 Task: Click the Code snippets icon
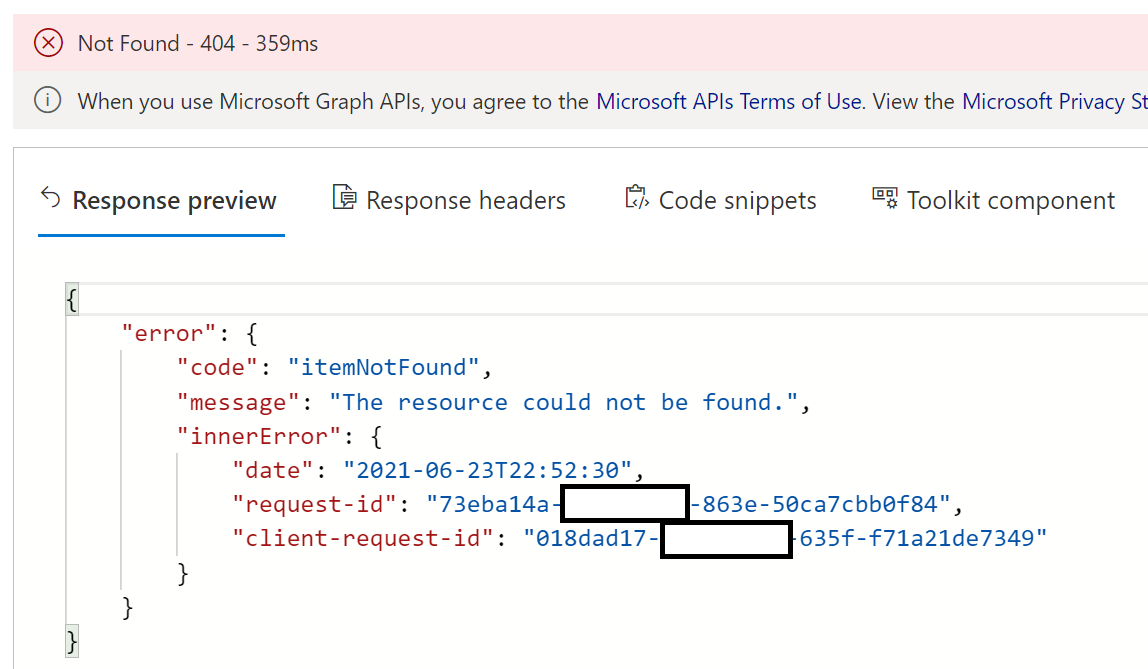(x=636, y=198)
